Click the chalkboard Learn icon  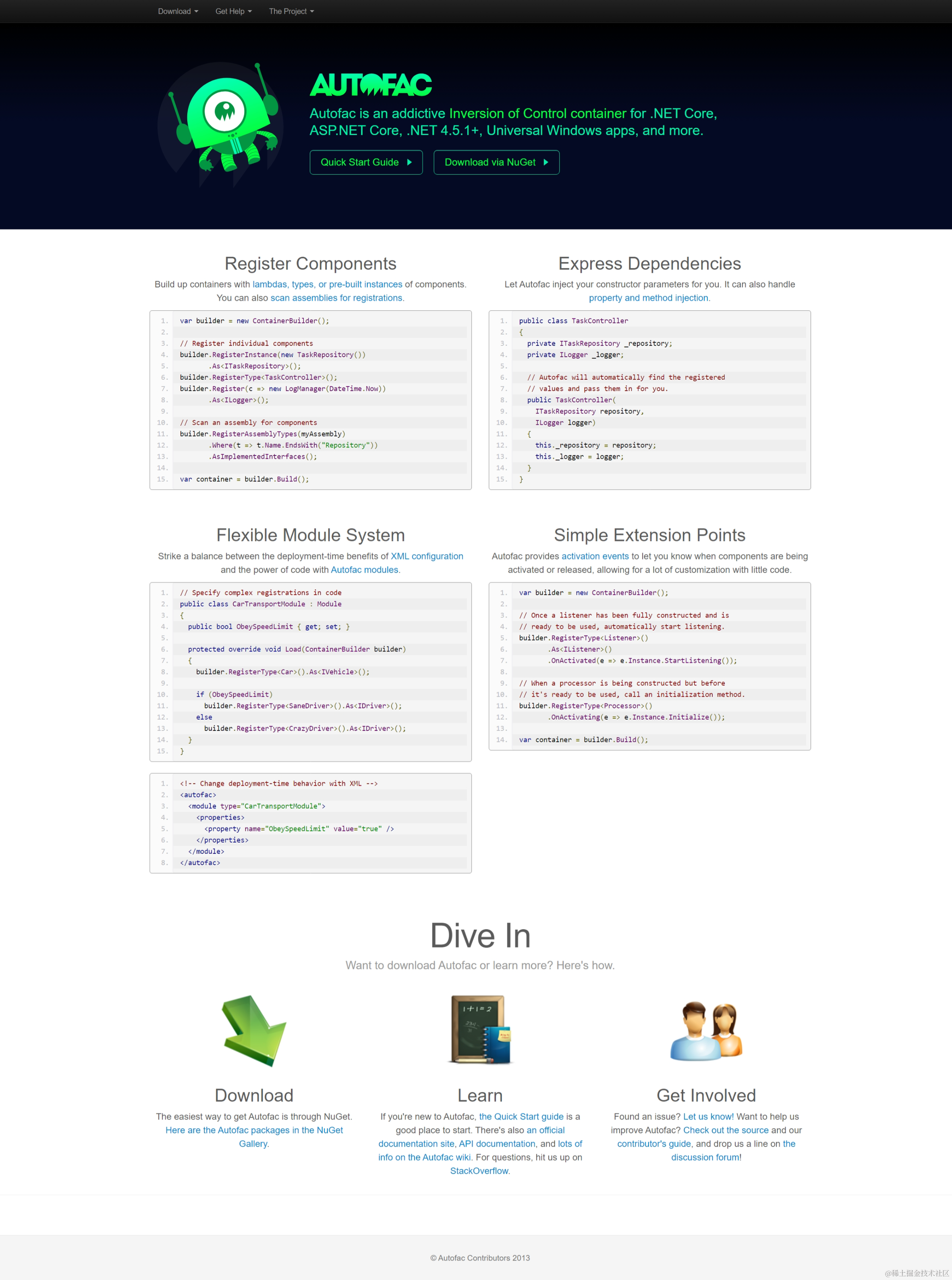point(480,1029)
